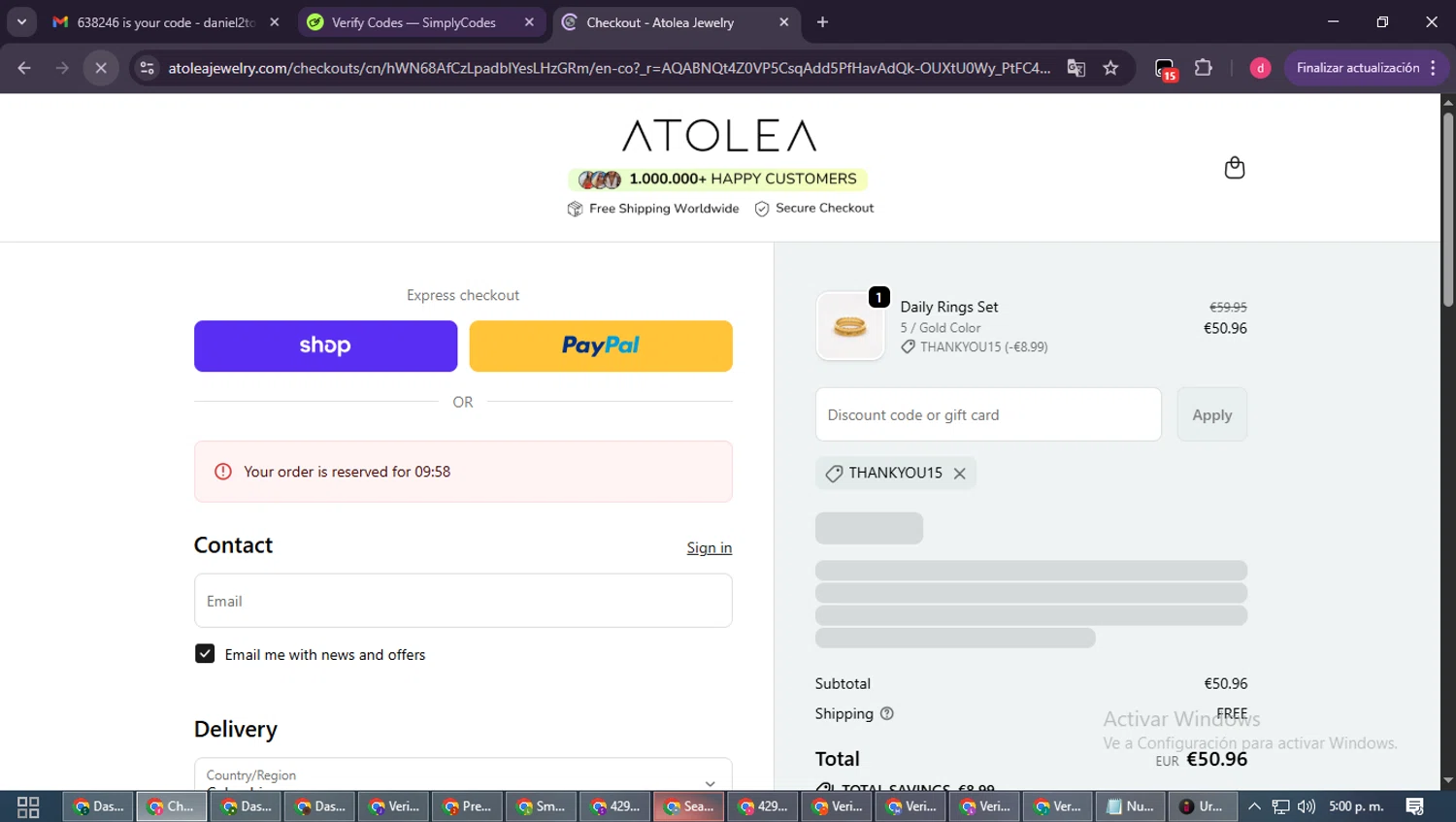The width and height of the screenshot is (1456, 822).
Task: Close the Gmail 638246 code tab
Action: [x=275, y=22]
